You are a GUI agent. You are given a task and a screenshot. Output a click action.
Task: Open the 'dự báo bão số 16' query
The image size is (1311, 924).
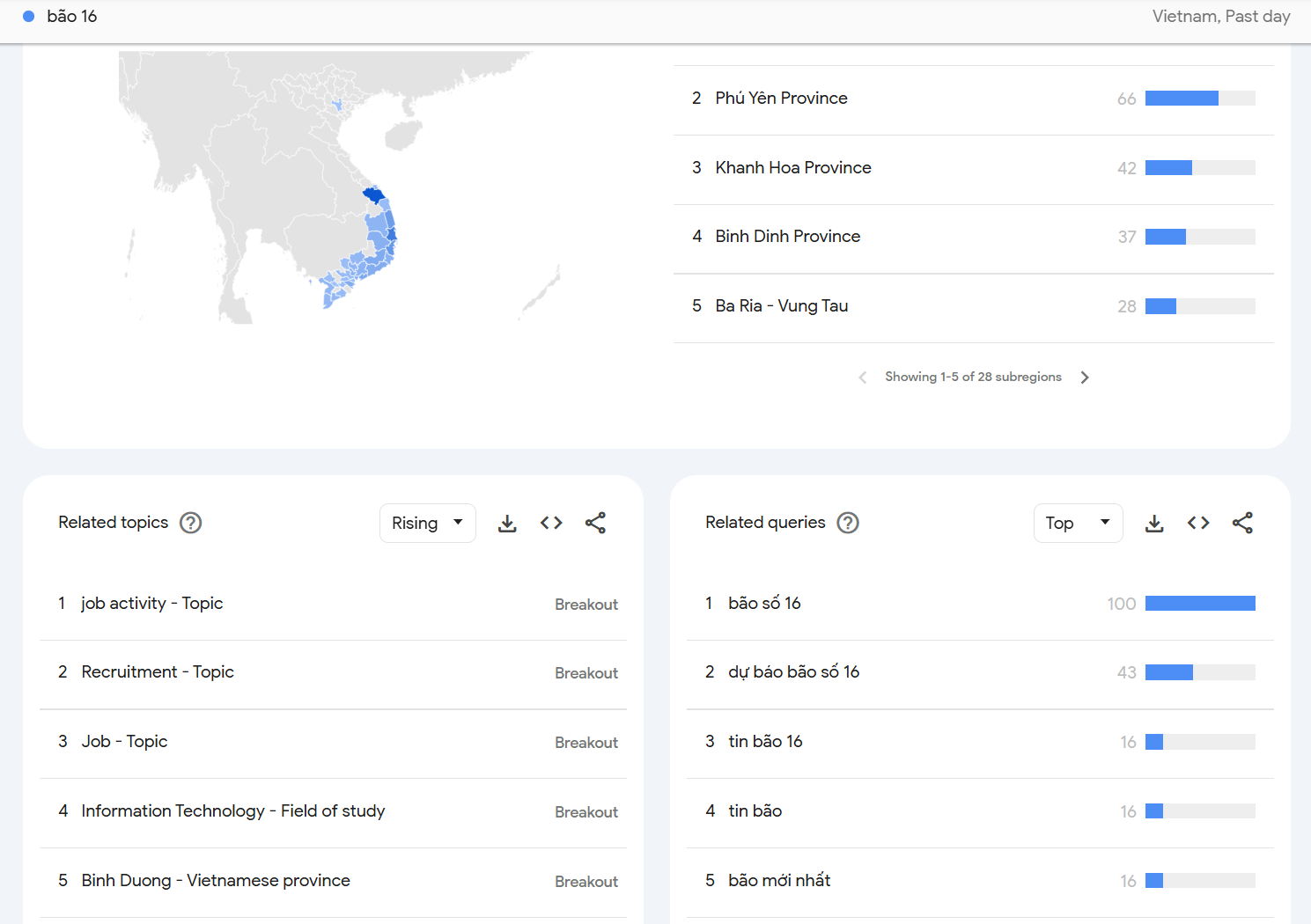coord(793,672)
